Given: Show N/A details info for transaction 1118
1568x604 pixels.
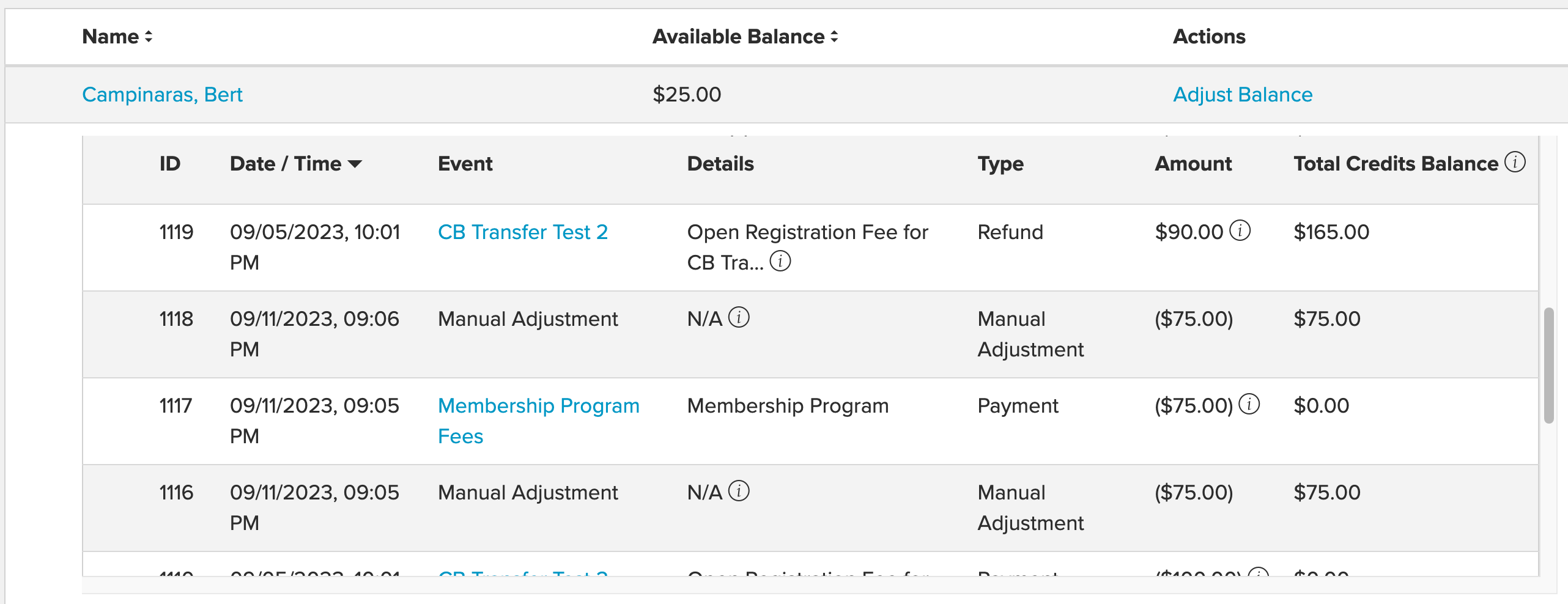Looking at the screenshot, I should click(739, 317).
